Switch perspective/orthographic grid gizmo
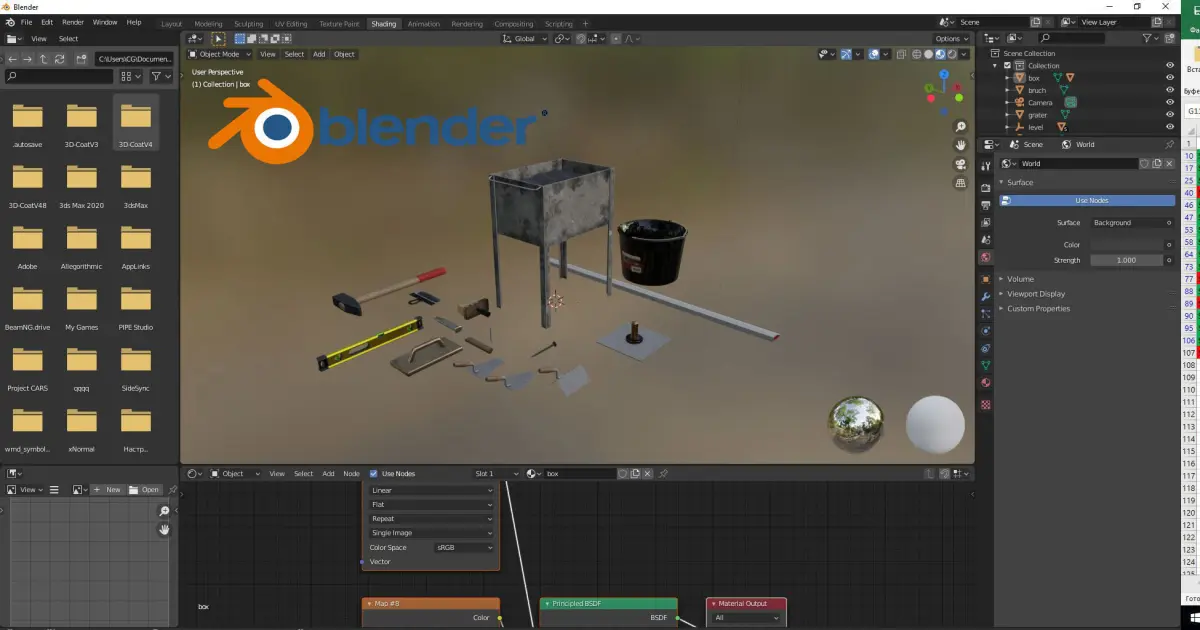This screenshot has width=1200, height=630. (x=960, y=184)
